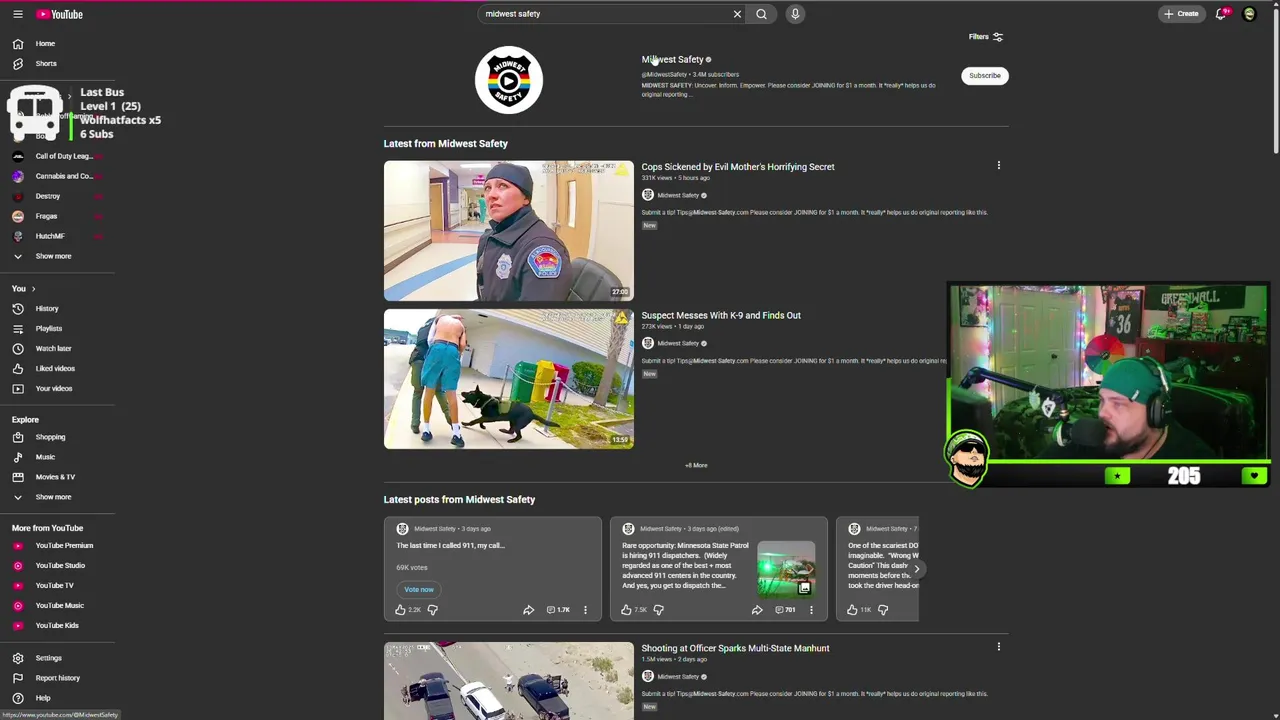Click the YouTube logo
Screen dimensions: 1280x720
tap(60, 14)
